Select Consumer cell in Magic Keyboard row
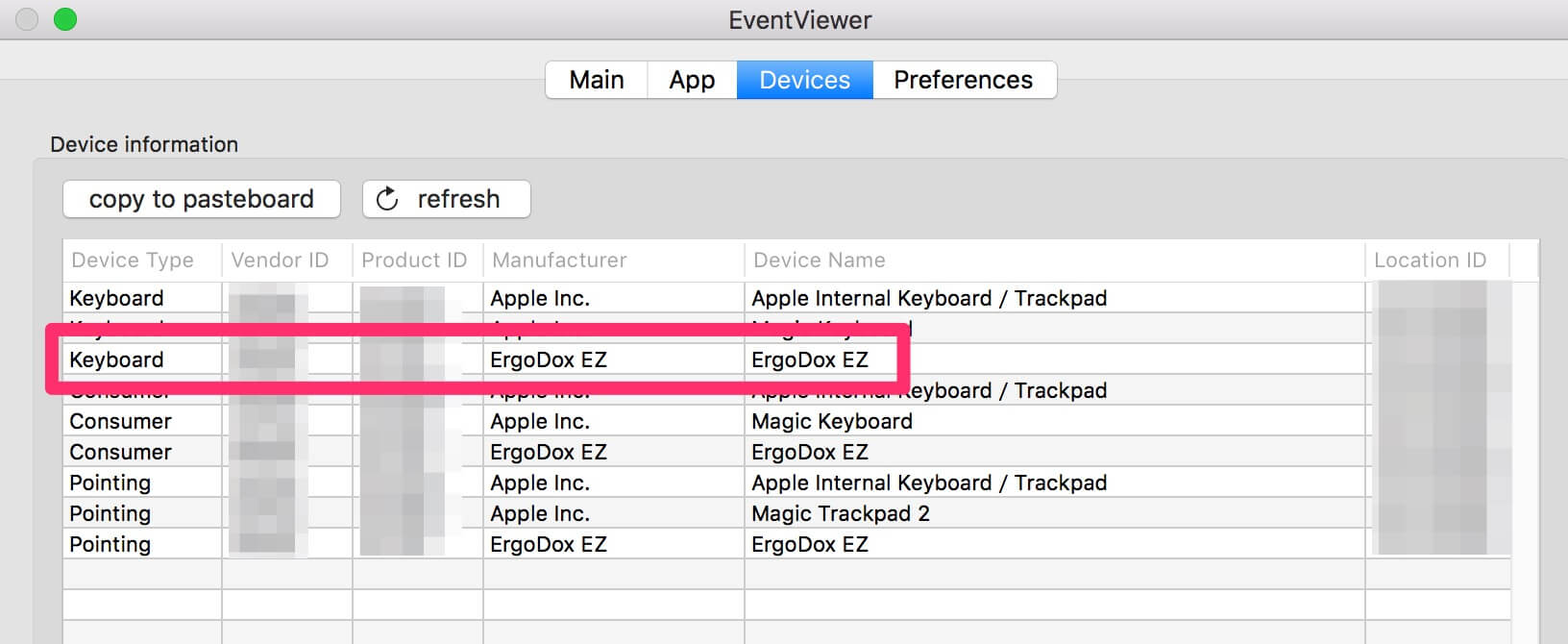 (x=120, y=421)
